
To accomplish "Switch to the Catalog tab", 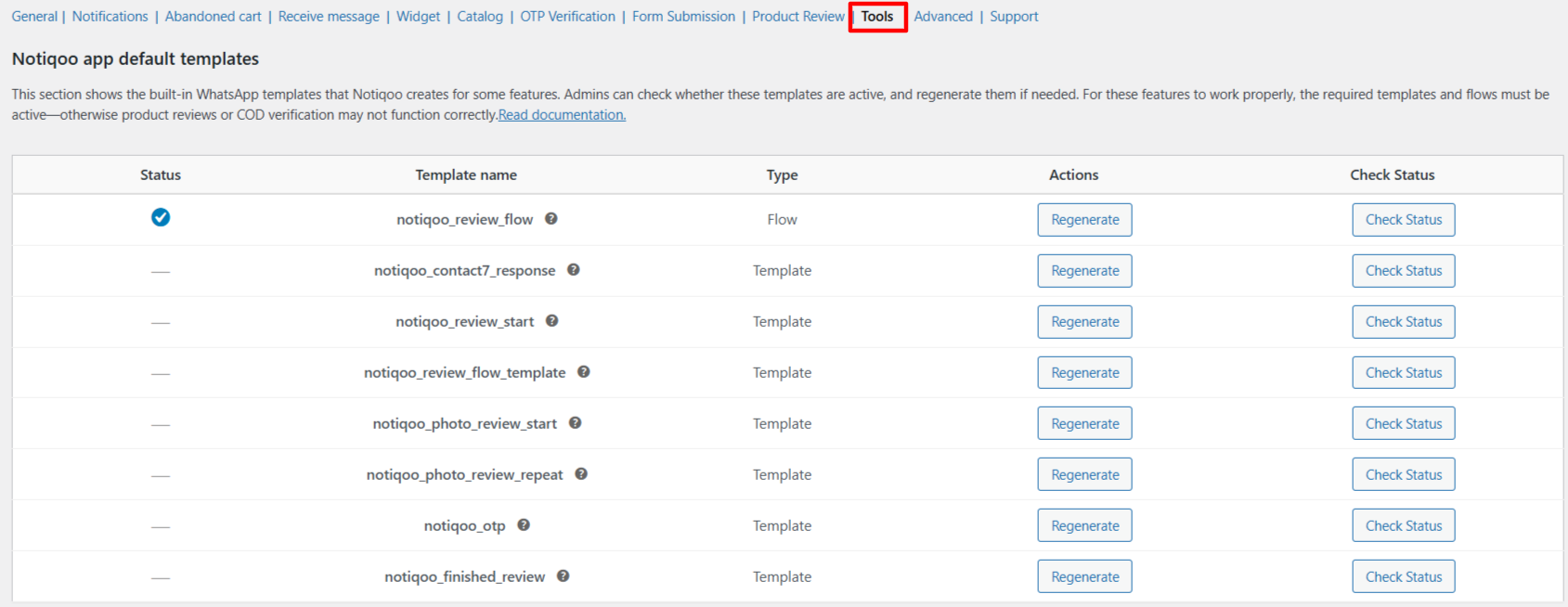I will 480,17.
